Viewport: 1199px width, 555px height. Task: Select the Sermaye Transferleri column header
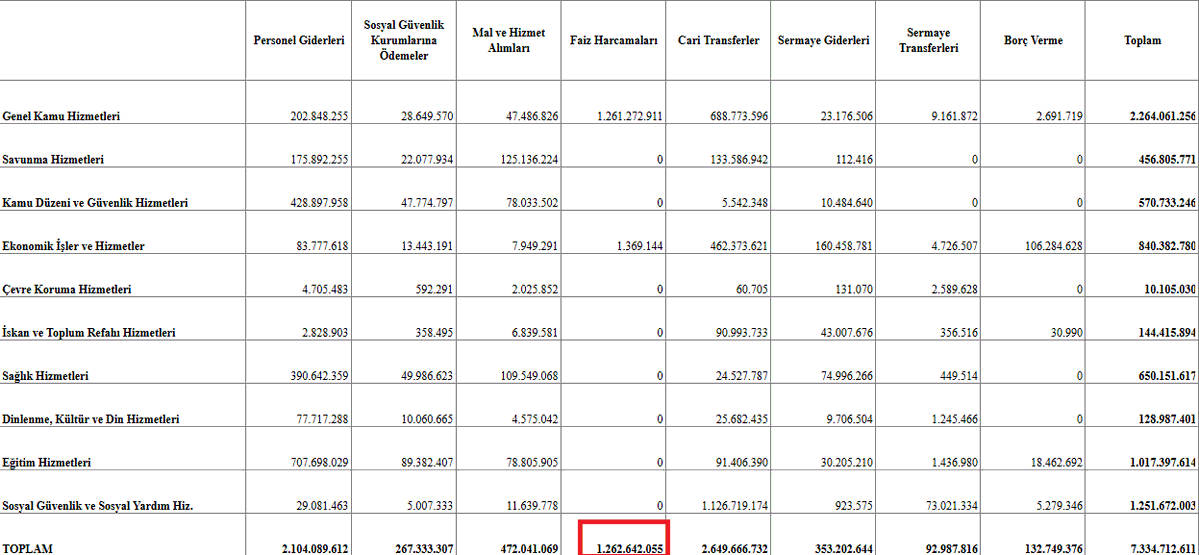(x=928, y=41)
